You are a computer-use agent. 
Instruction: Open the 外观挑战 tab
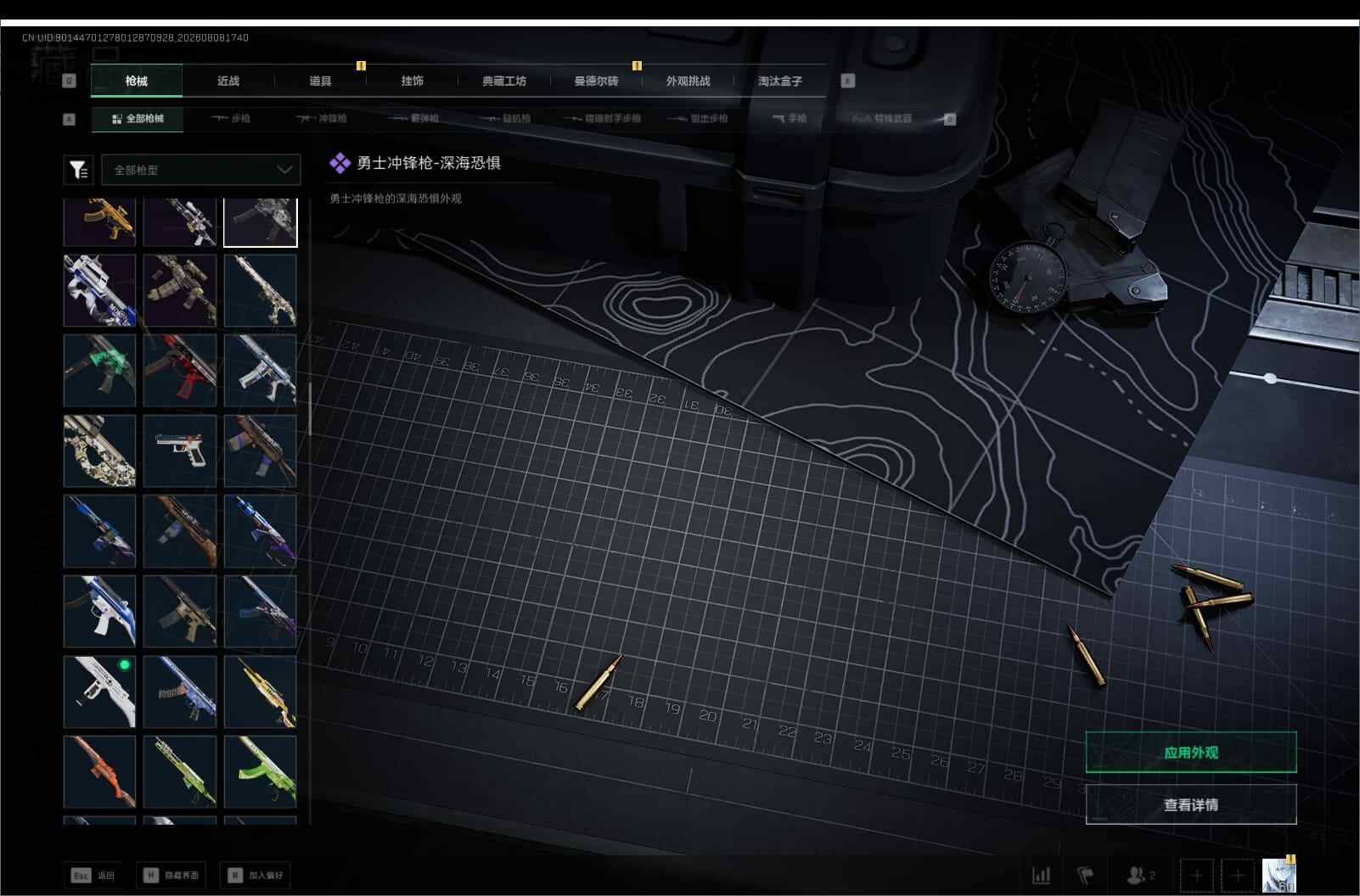(x=688, y=81)
